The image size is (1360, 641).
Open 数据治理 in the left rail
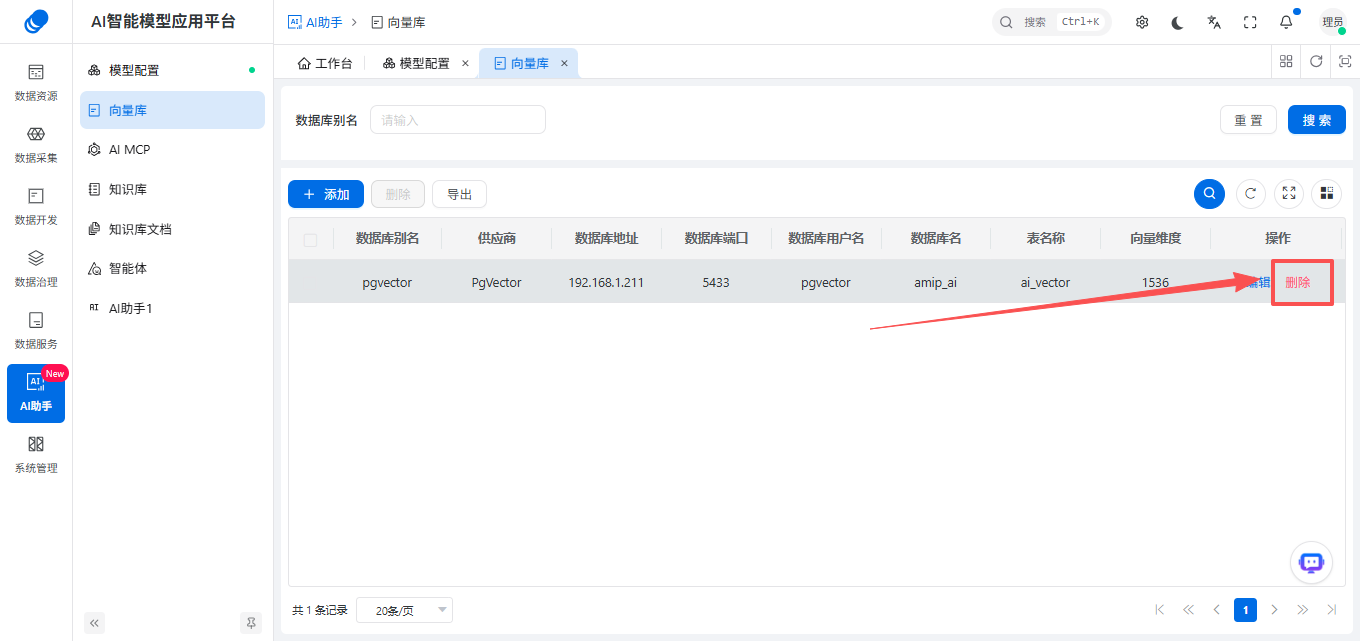pos(36,269)
